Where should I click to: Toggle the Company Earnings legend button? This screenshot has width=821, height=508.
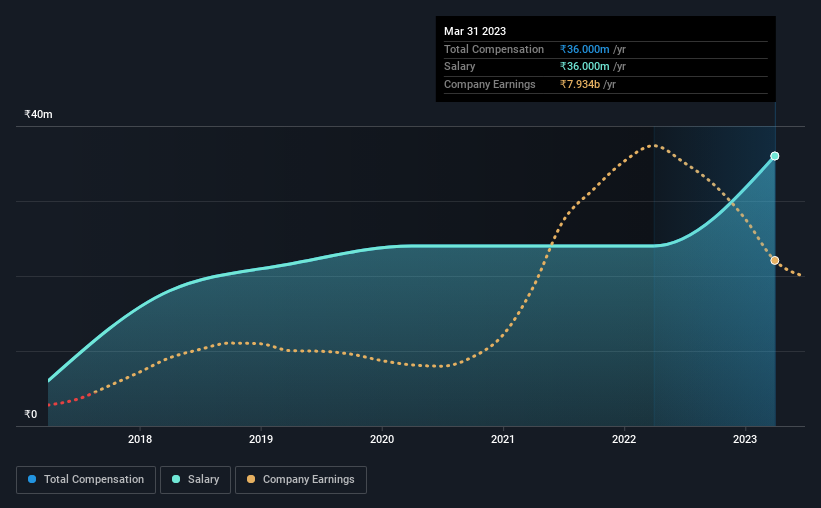pyautogui.click(x=301, y=480)
